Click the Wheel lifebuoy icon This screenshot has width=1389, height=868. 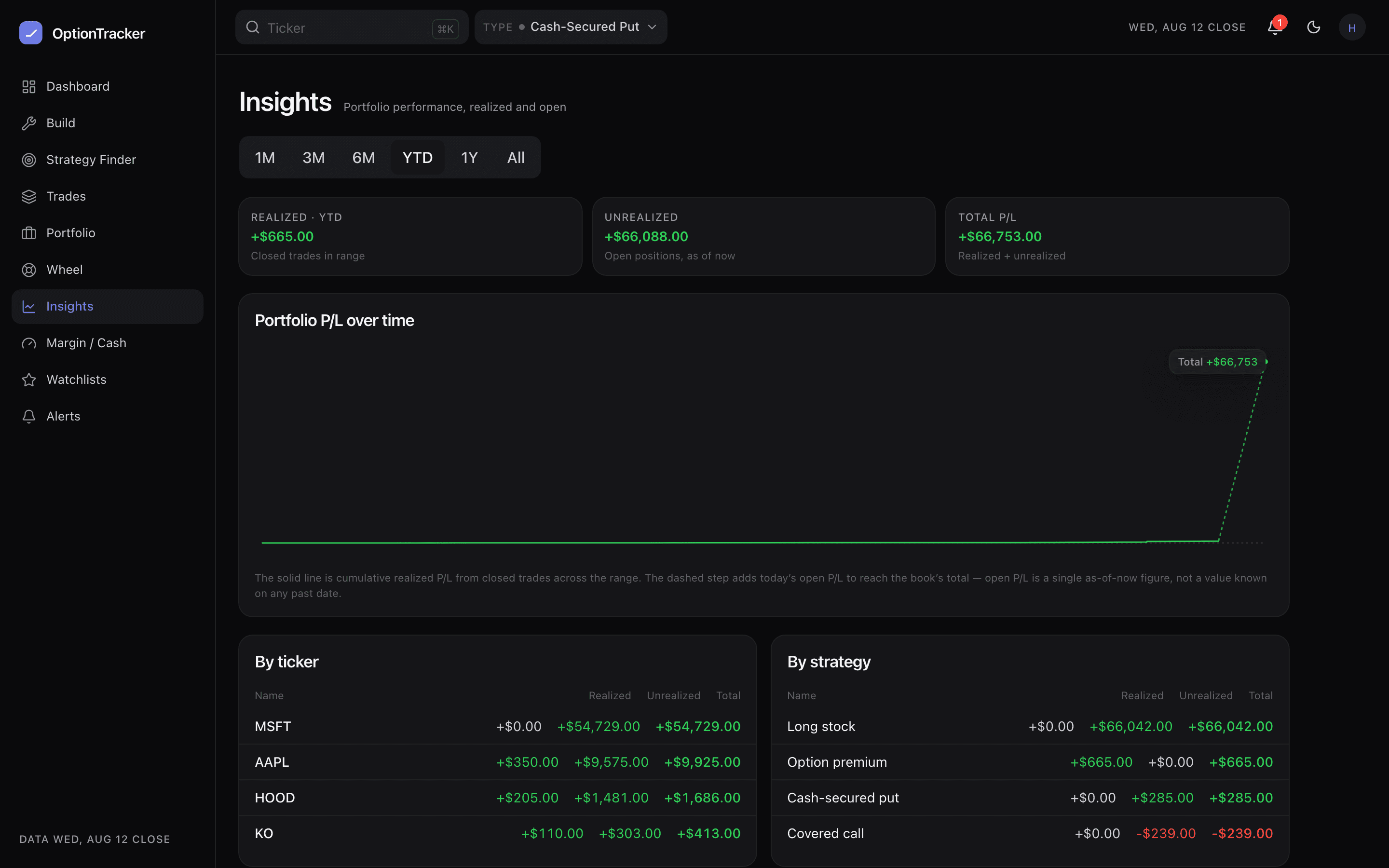coord(29,270)
